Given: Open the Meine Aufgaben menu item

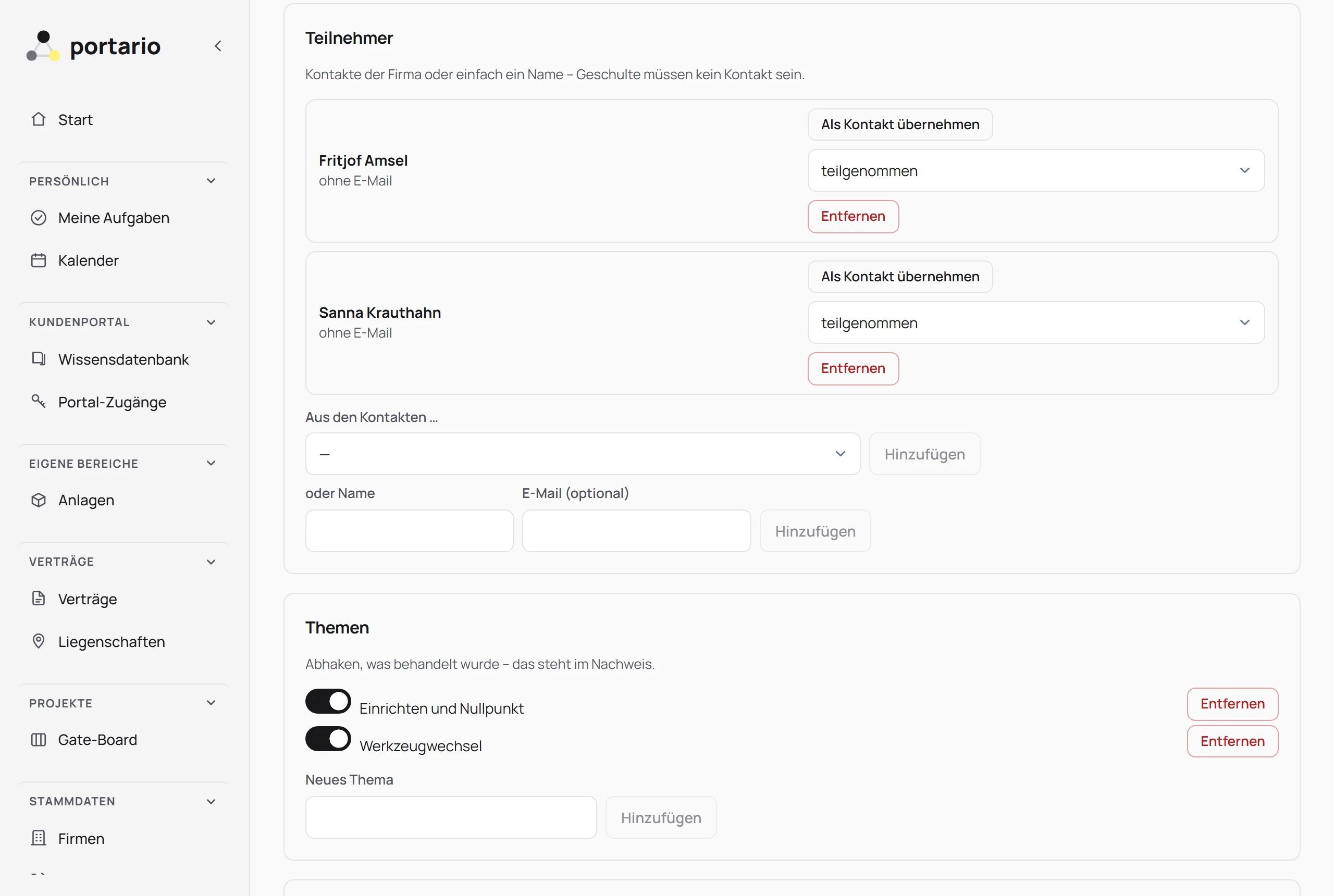Looking at the screenshot, I should tap(123, 218).
